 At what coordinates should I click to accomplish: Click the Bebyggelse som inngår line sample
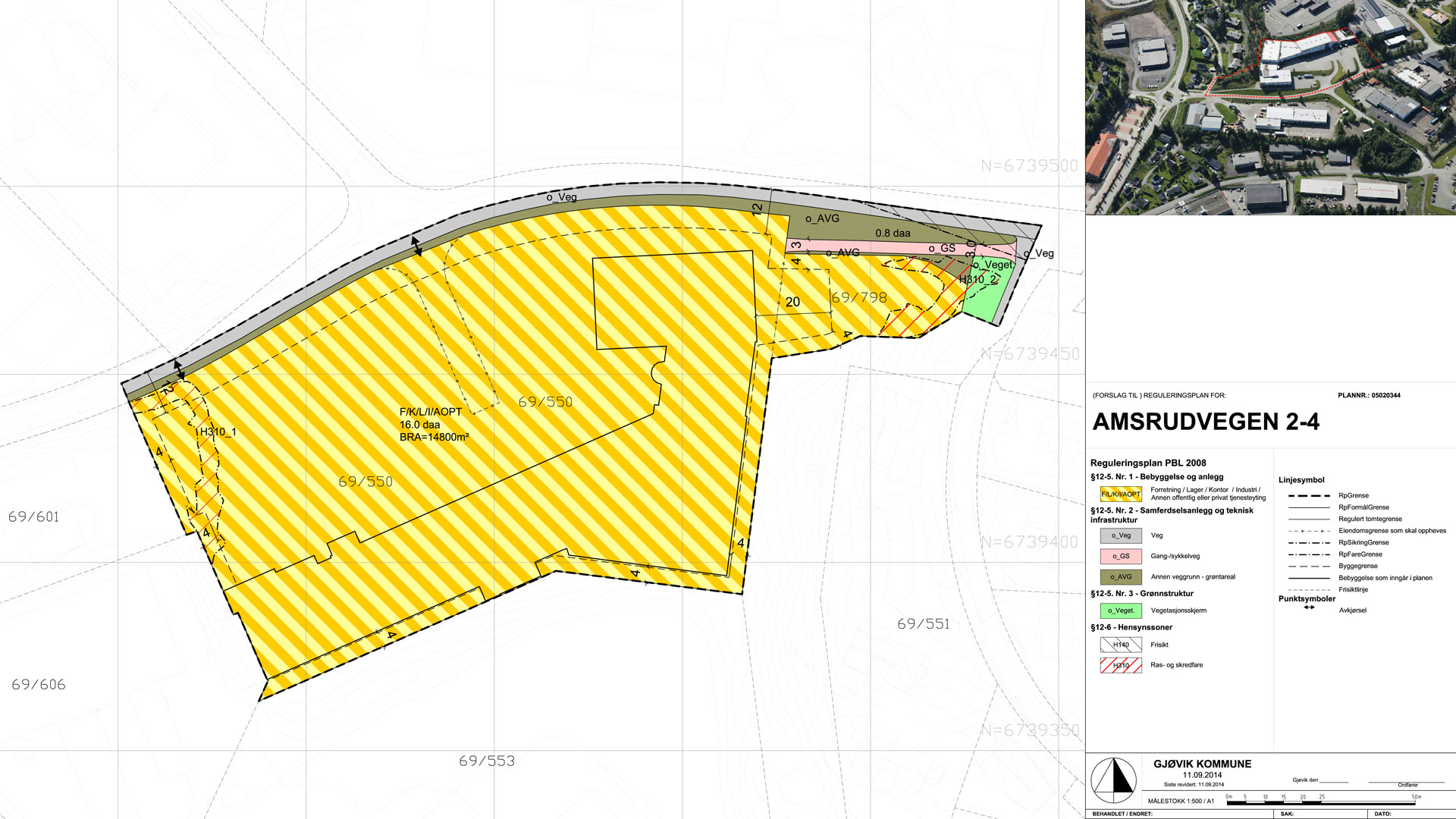pyautogui.click(x=1309, y=578)
